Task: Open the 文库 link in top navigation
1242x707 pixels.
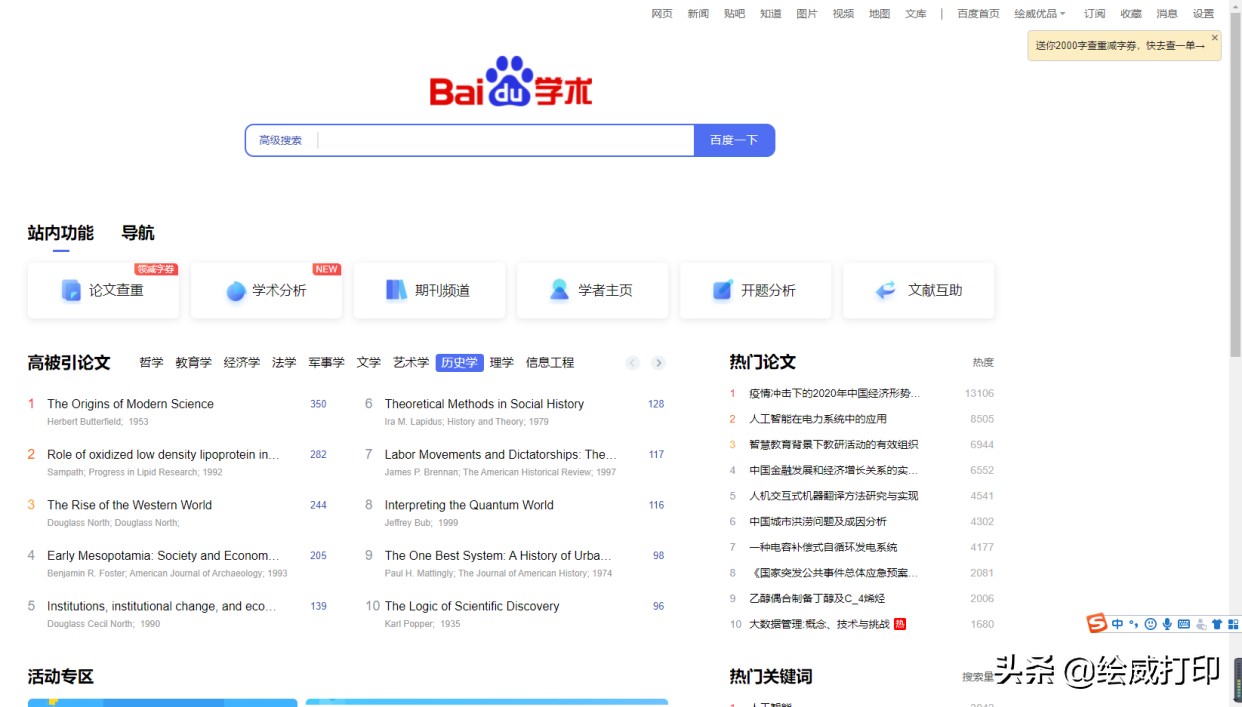Action: click(916, 14)
